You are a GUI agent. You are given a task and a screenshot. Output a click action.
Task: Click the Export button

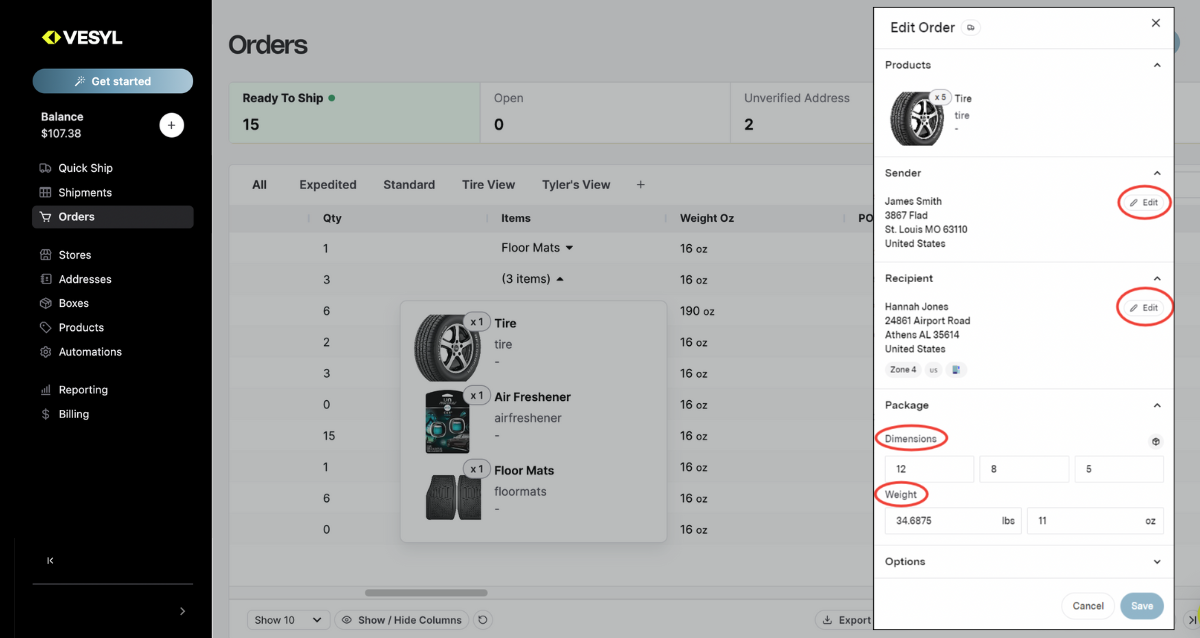(845, 620)
